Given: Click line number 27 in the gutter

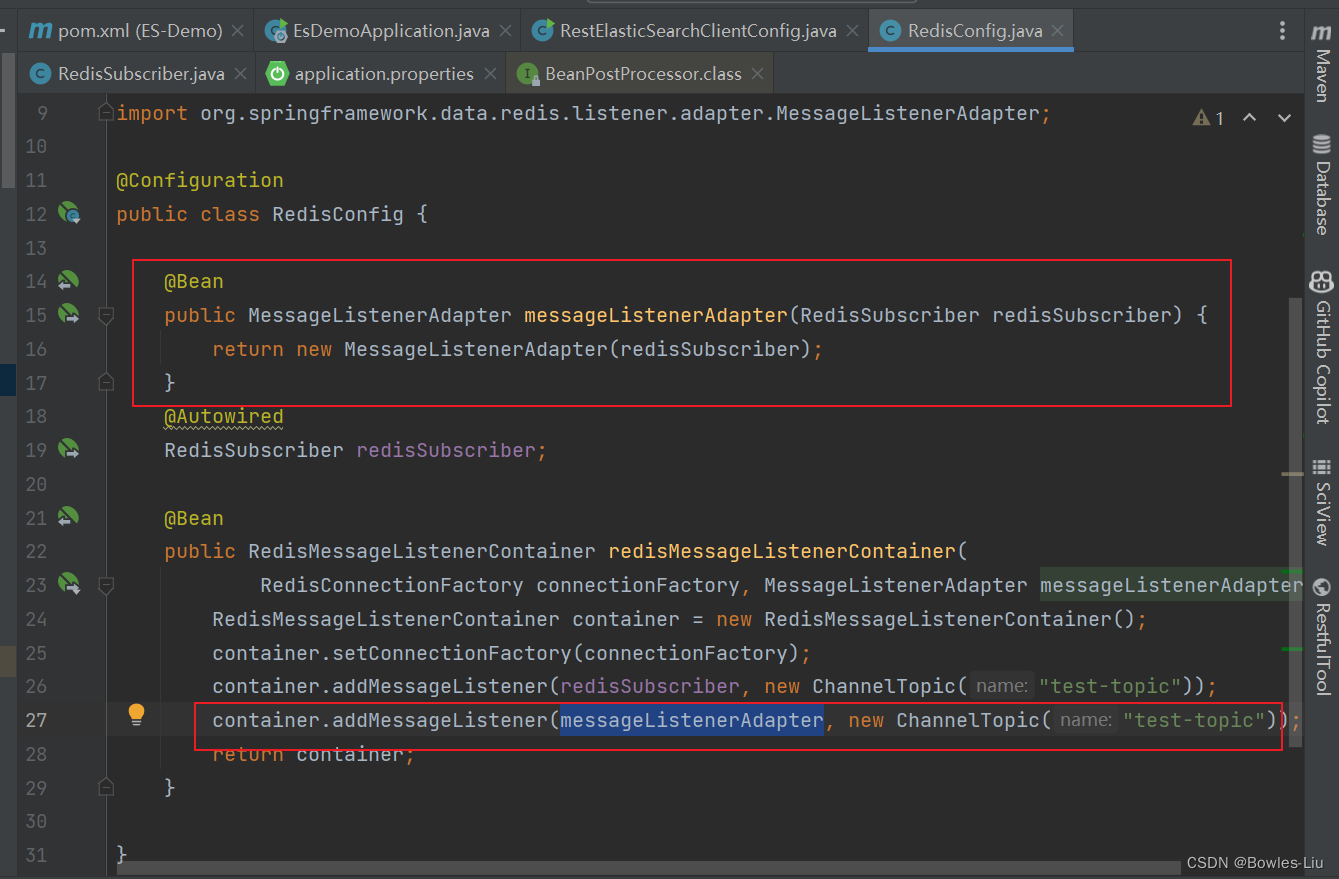Looking at the screenshot, I should [x=36, y=720].
